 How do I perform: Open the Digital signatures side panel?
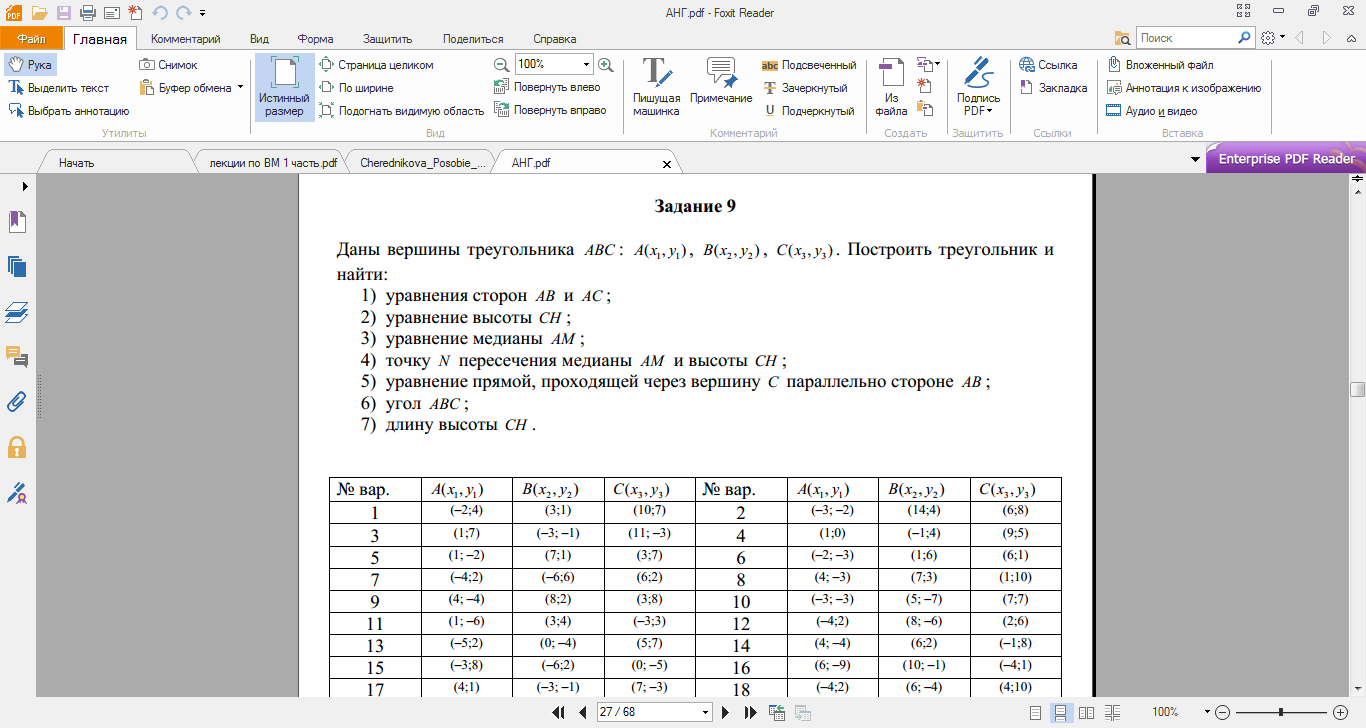(17, 492)
